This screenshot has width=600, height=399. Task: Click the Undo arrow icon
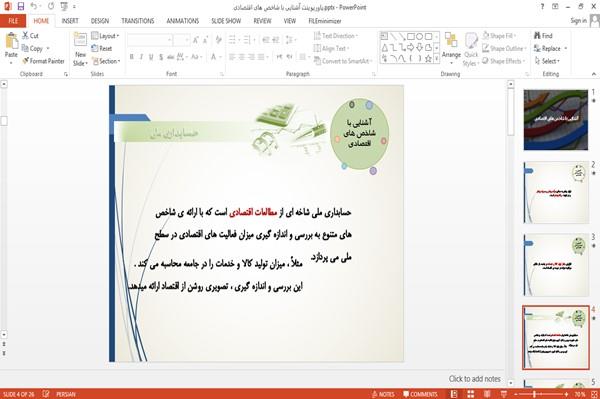pyautogui.click(x=34, y=6)
